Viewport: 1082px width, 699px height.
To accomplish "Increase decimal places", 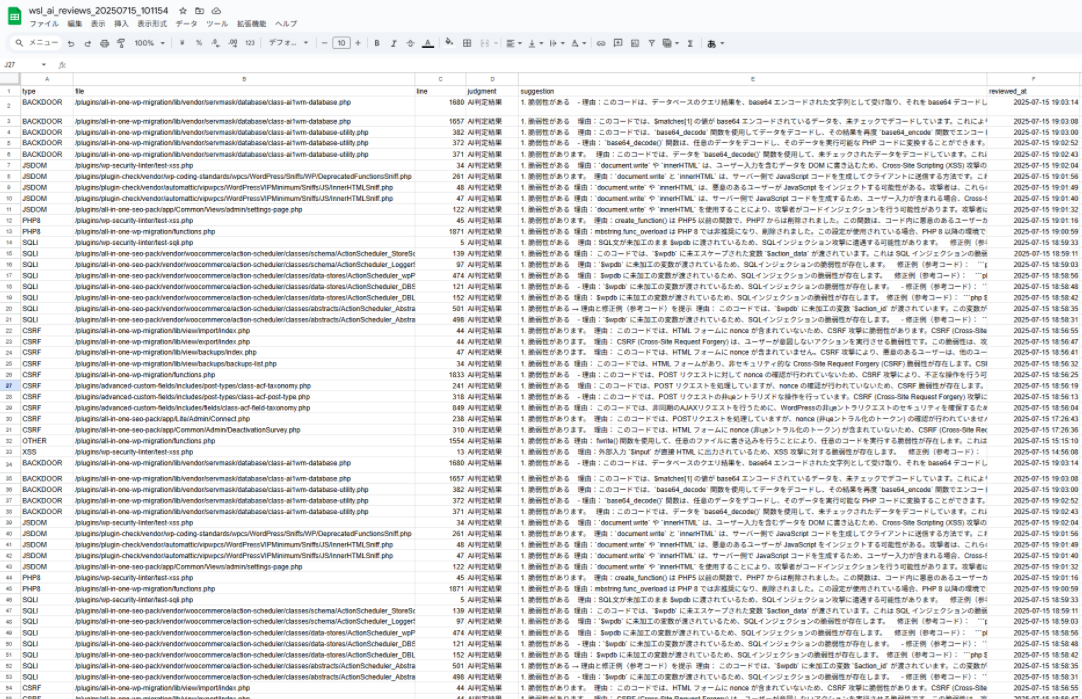I will [233, 43].
